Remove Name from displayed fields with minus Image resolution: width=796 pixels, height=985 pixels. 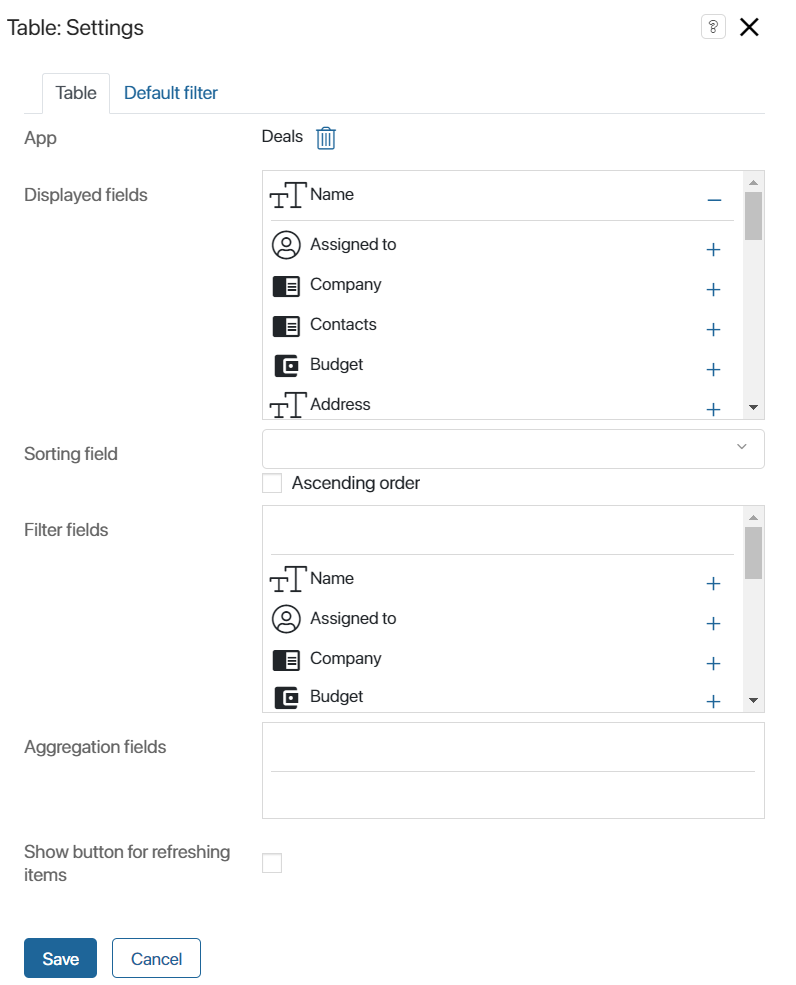[714, 200]
